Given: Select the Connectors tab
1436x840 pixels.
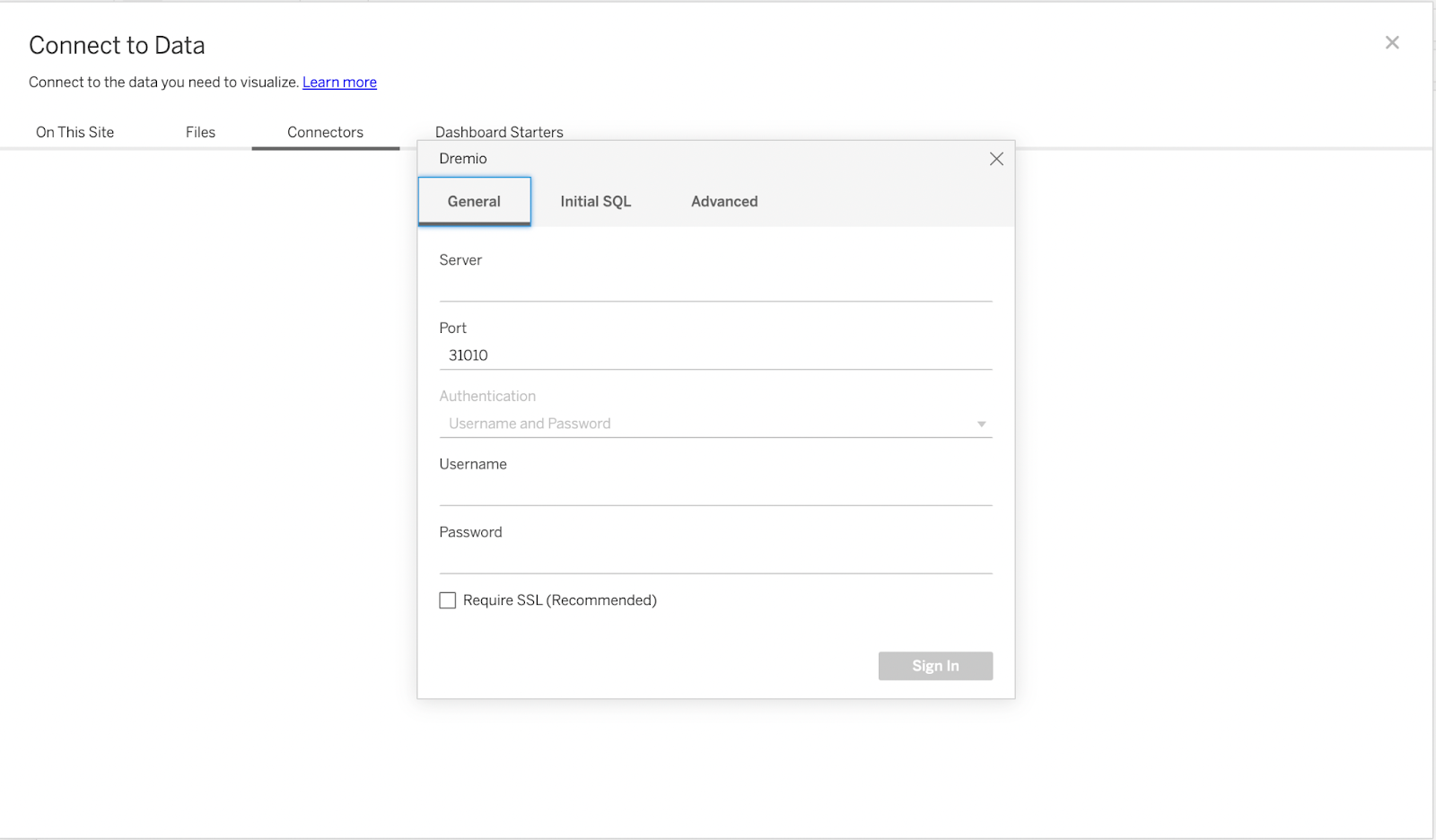Looking at the screenshot, I should click(x=325, y=132).
